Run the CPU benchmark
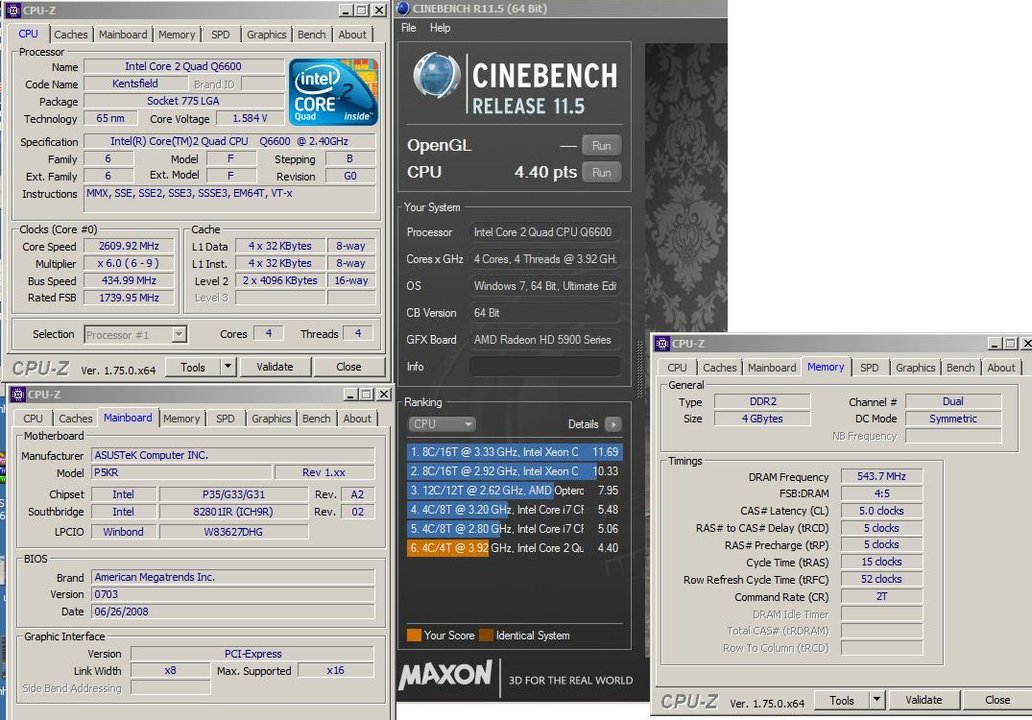Screen dimensions: 1032x720 (601, 172)
